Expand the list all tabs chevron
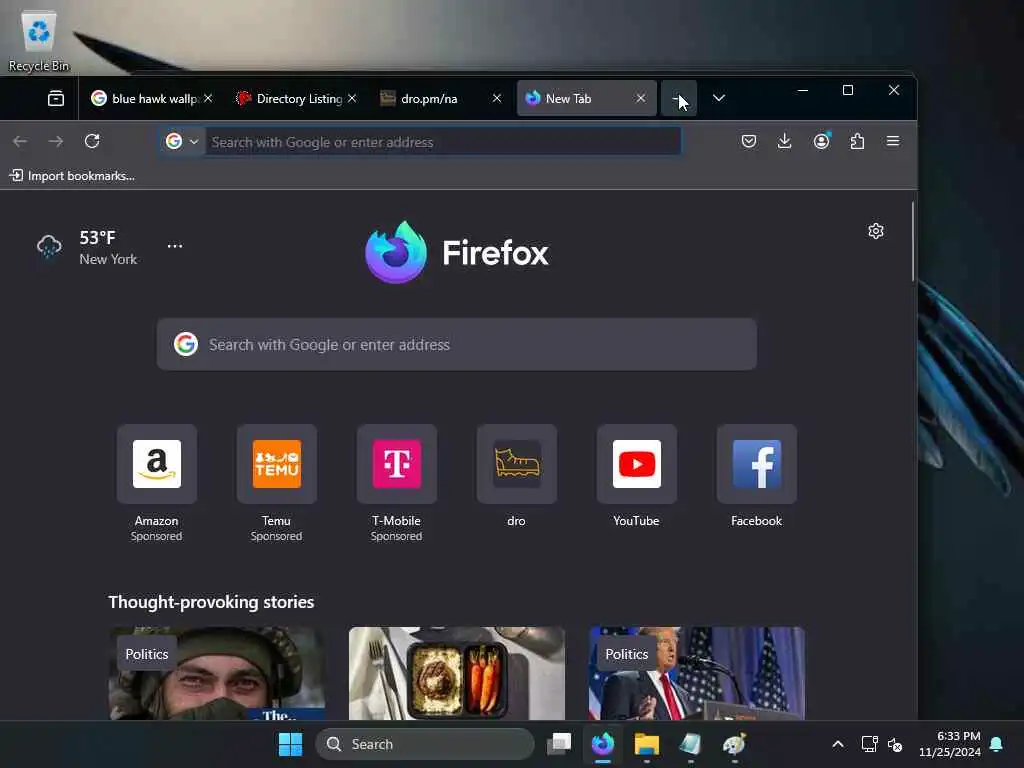 [x=719, y=98]
